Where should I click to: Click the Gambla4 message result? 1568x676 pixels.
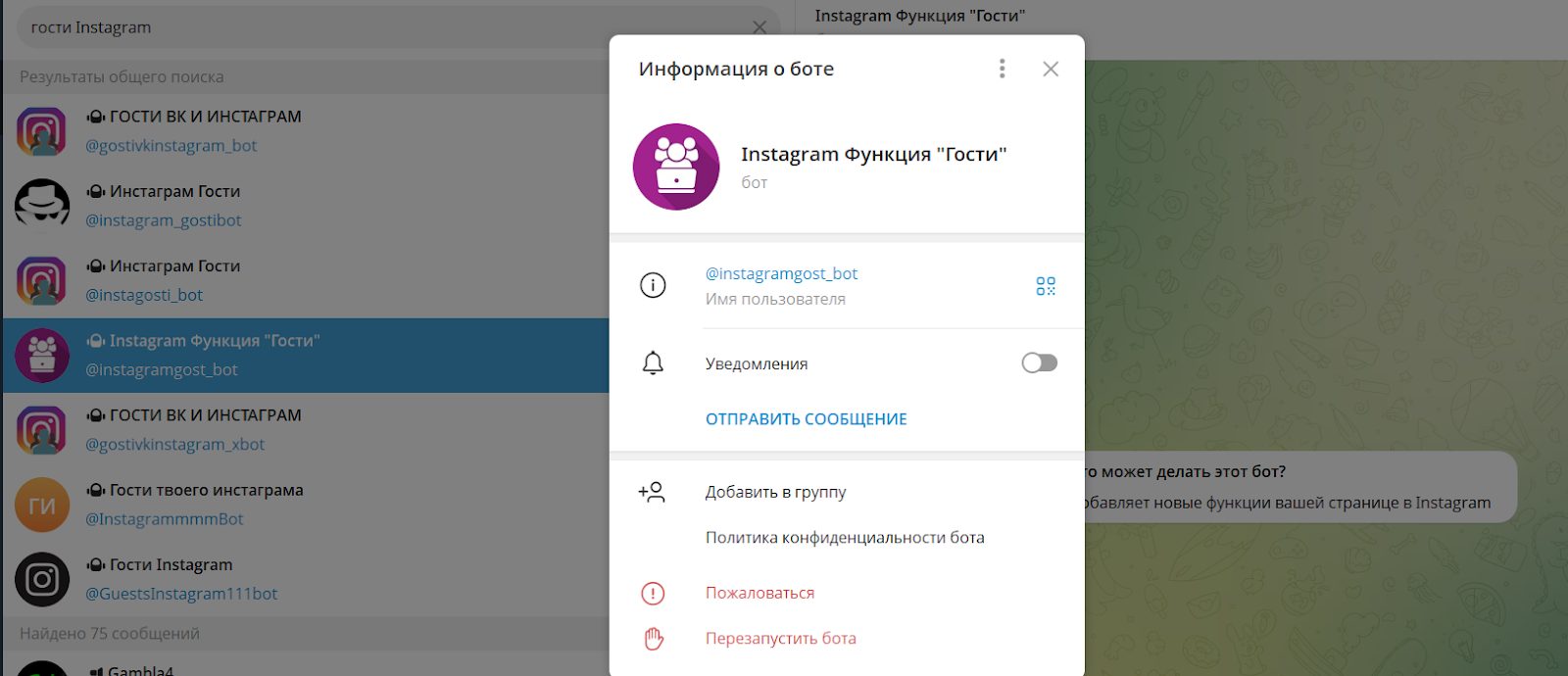305,665
